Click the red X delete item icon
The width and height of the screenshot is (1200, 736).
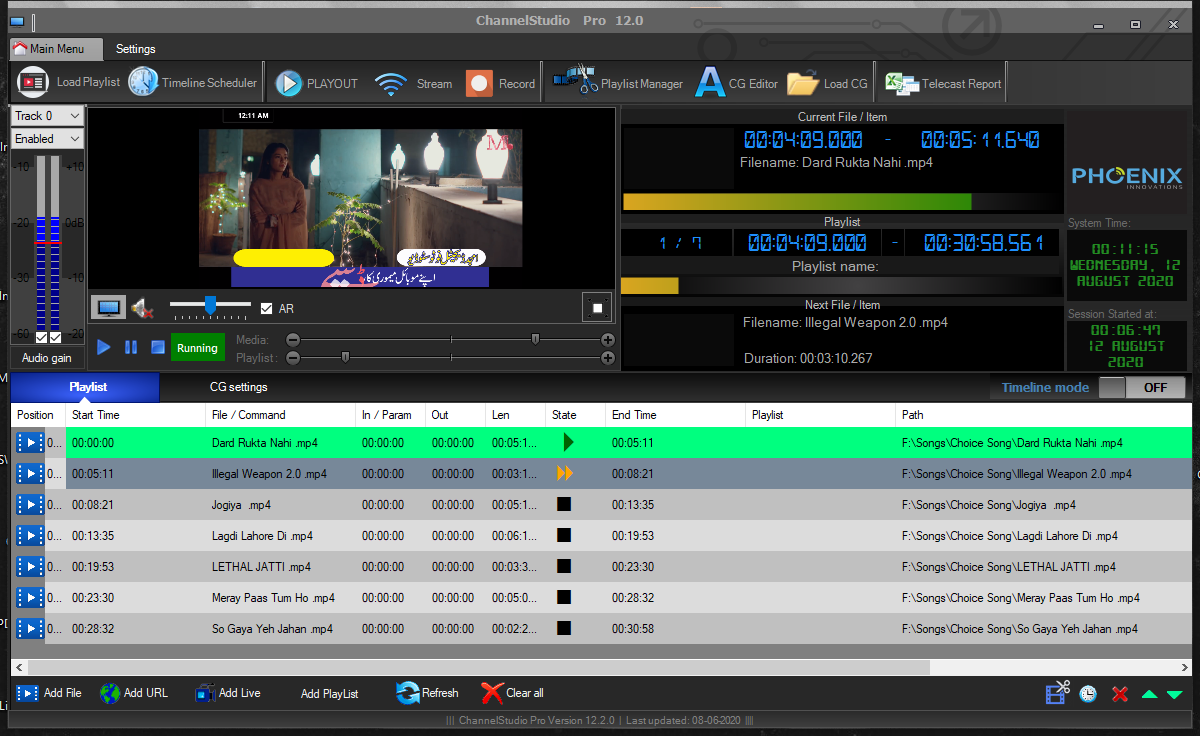pyautogui.click(x=1120, y=694)
